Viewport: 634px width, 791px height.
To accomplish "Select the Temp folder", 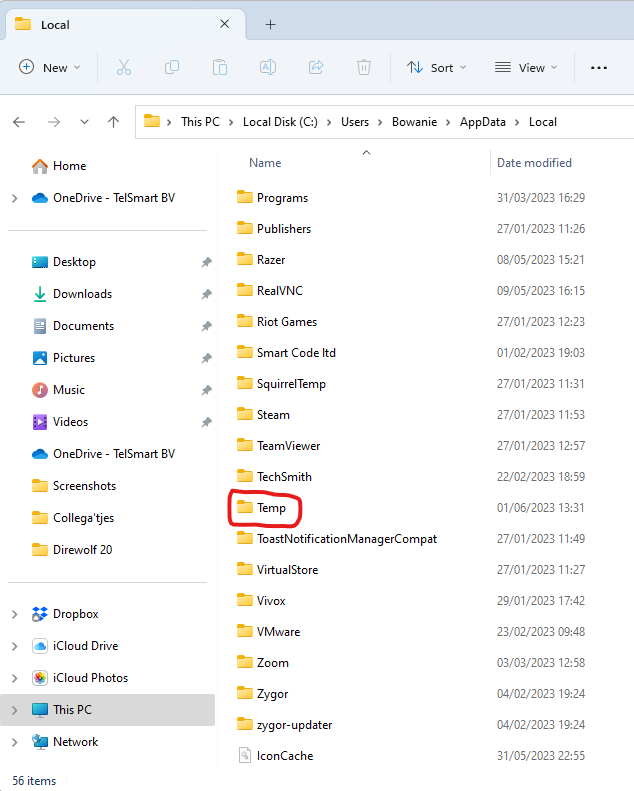I will [x=271, y=508].
